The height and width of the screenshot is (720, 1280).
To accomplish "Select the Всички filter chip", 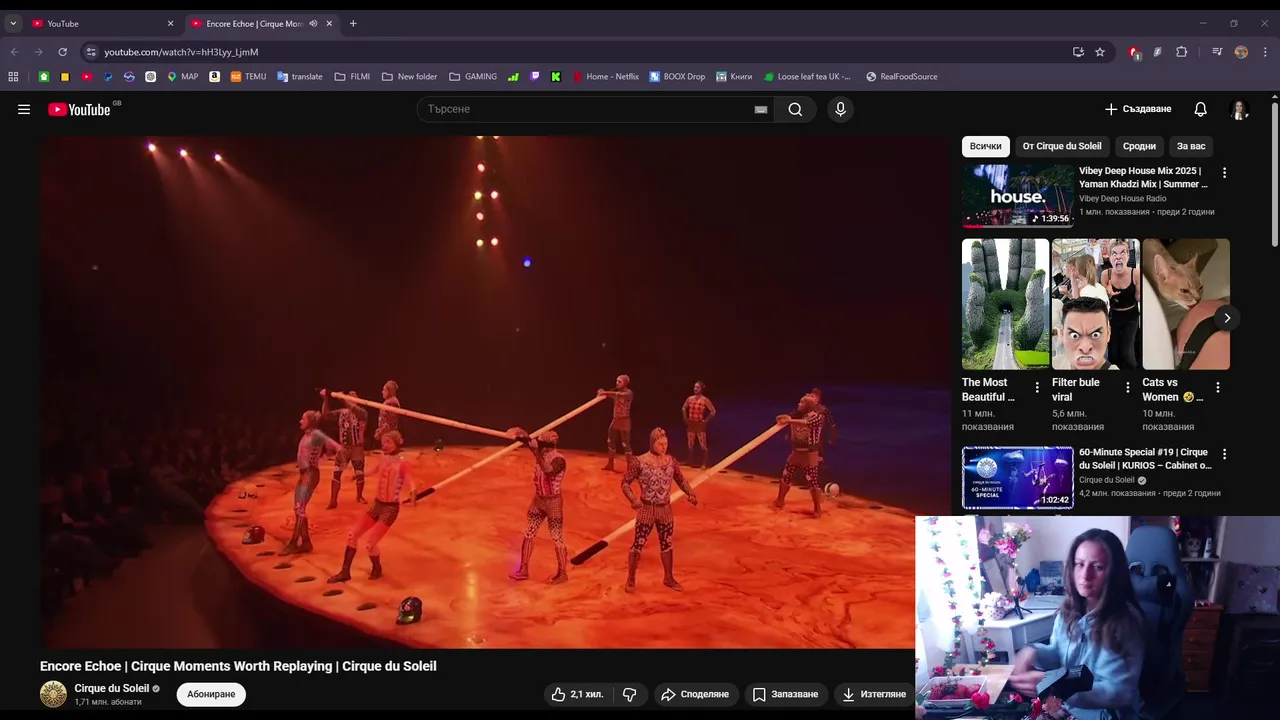I will 986,146.
